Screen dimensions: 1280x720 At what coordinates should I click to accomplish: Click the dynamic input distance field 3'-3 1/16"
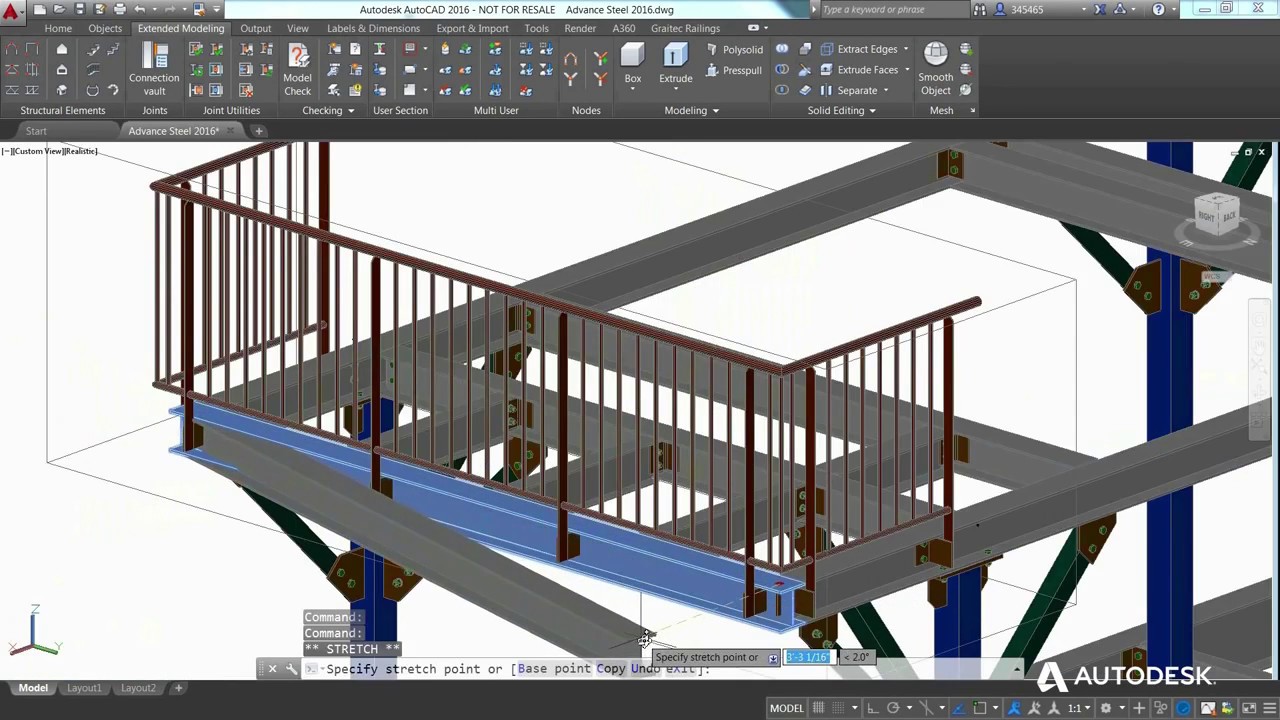click(x=808, y=657)
